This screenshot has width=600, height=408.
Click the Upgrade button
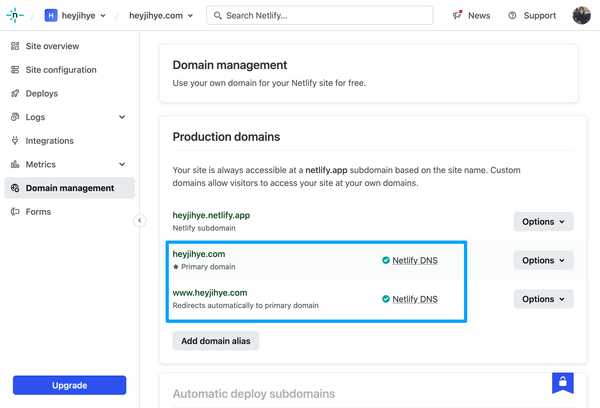[69, 385]
